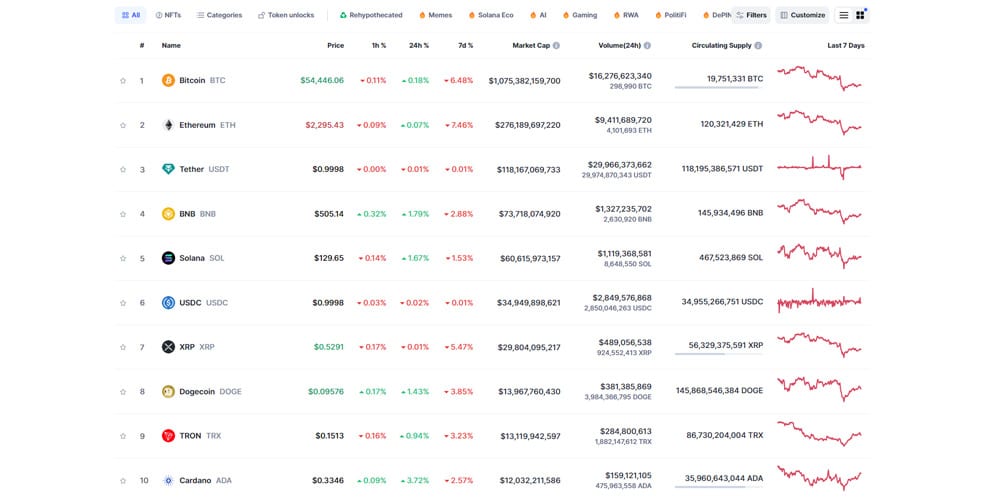Viewport: 984px width, 500px height.
Task: Click Solana market cap $60,615,973,157
Action: click(530, 258)
